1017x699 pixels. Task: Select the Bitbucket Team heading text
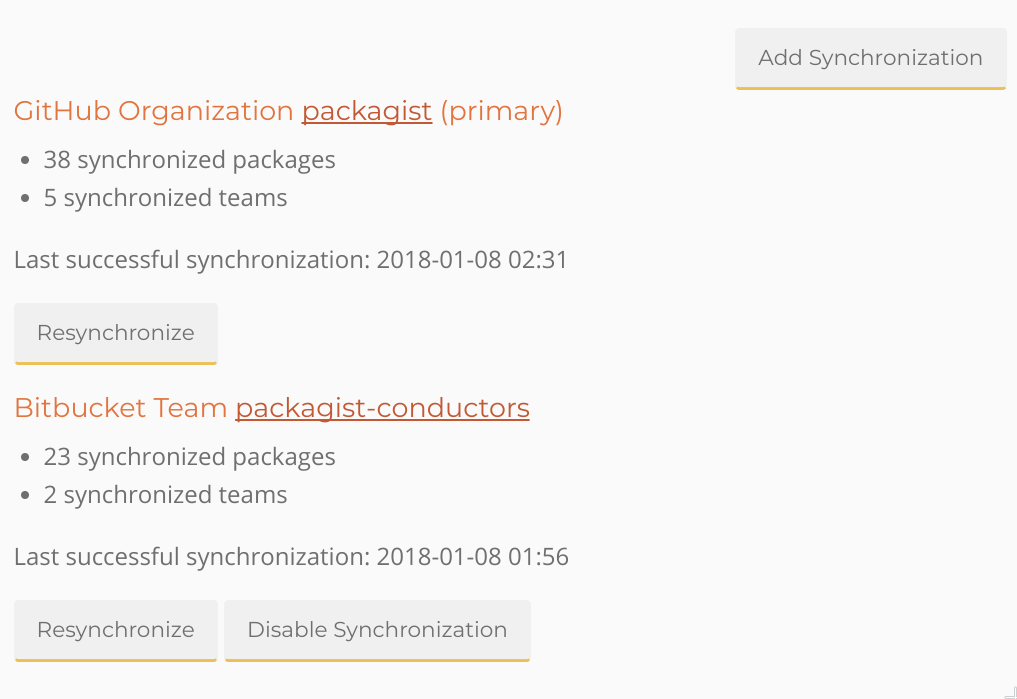pyautogui.click(x=120, y=408)
